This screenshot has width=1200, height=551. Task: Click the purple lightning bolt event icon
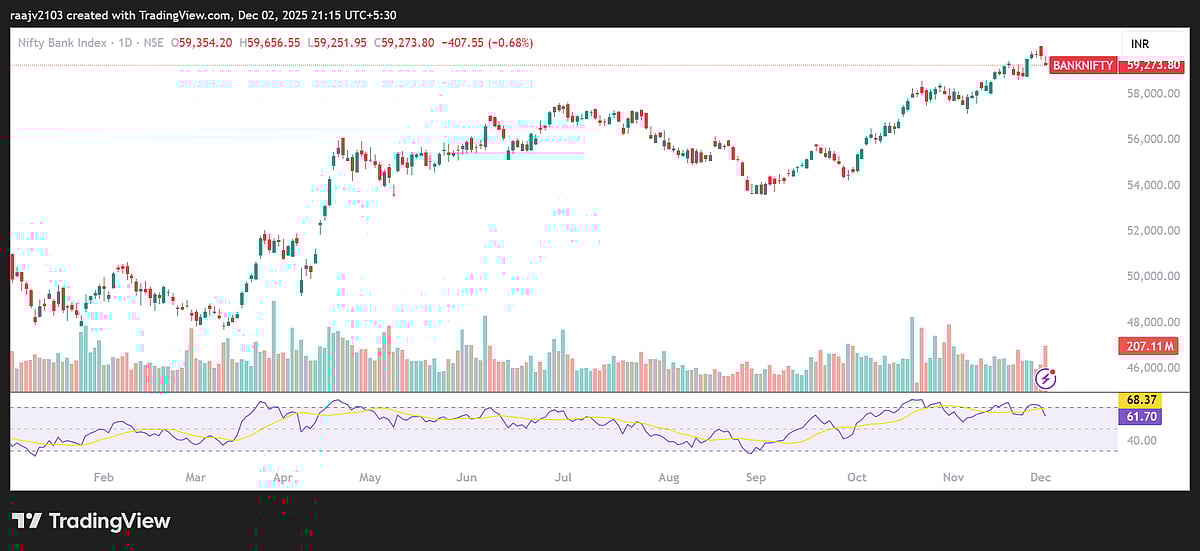1046,378
